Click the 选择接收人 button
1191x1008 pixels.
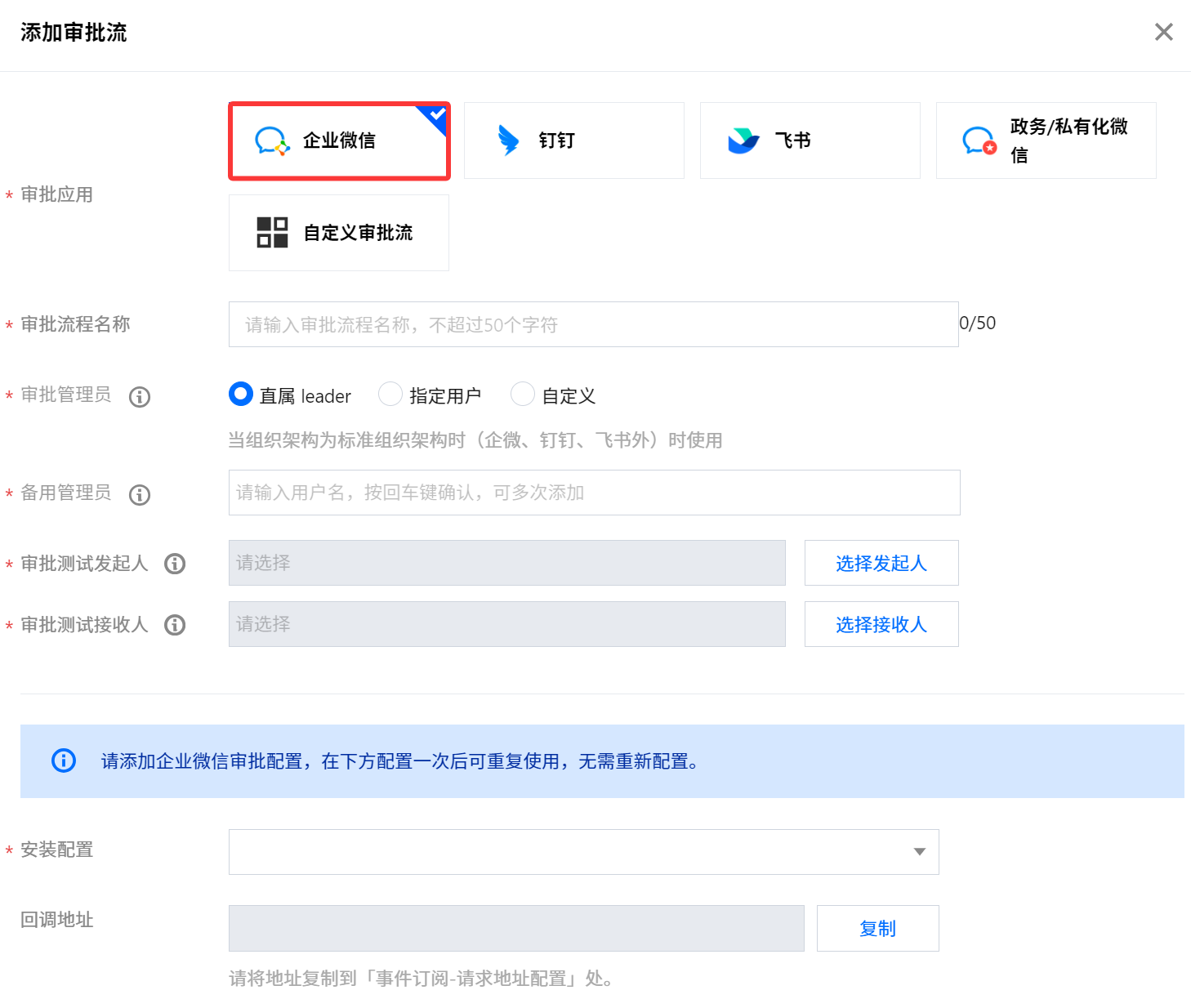[881, 624]
